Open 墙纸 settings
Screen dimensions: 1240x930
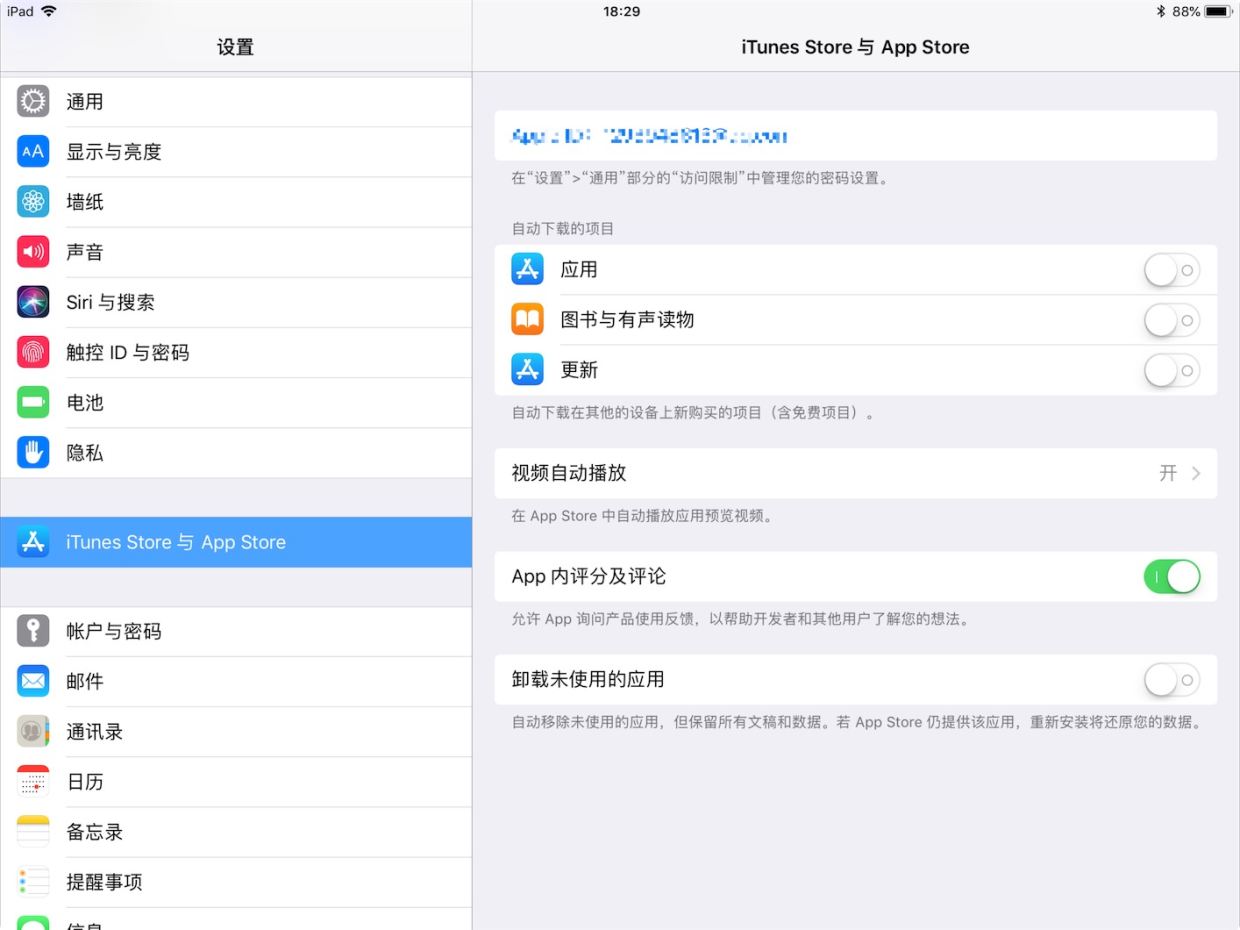(x=236, y=201)
